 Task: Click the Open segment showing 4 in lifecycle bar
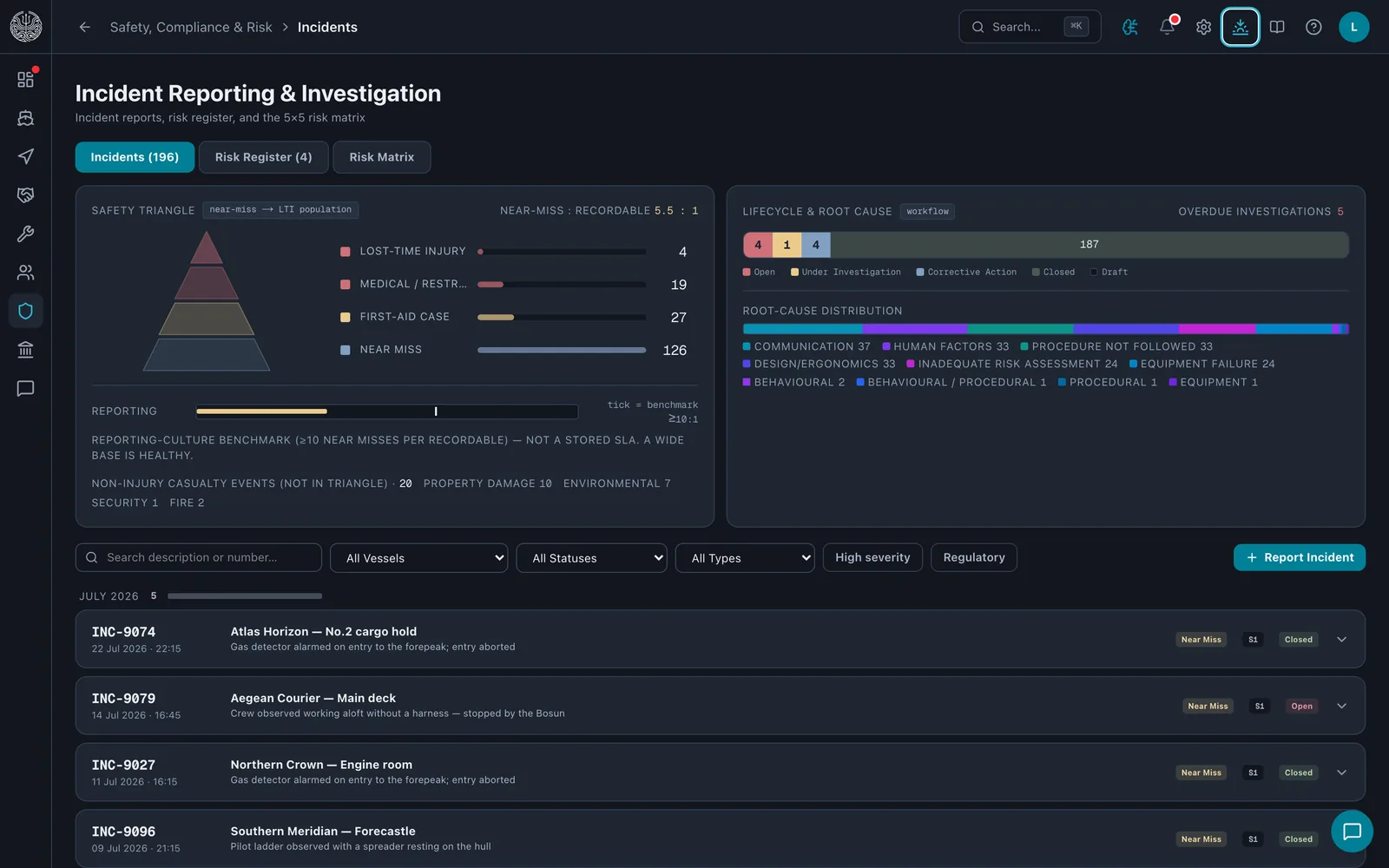pos(758,245)
